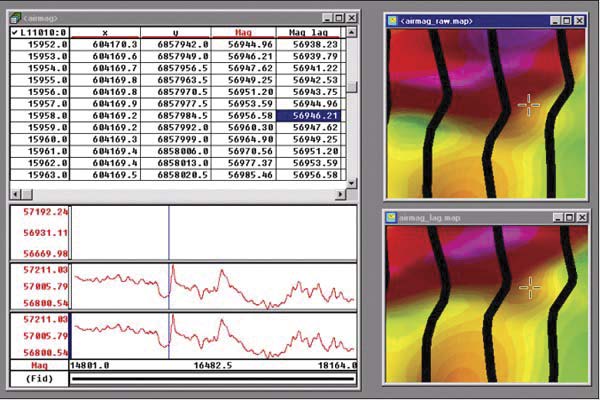Click the middle profile pane curve
The width and height of the screenshot is (600, 400).
point(214,287)
